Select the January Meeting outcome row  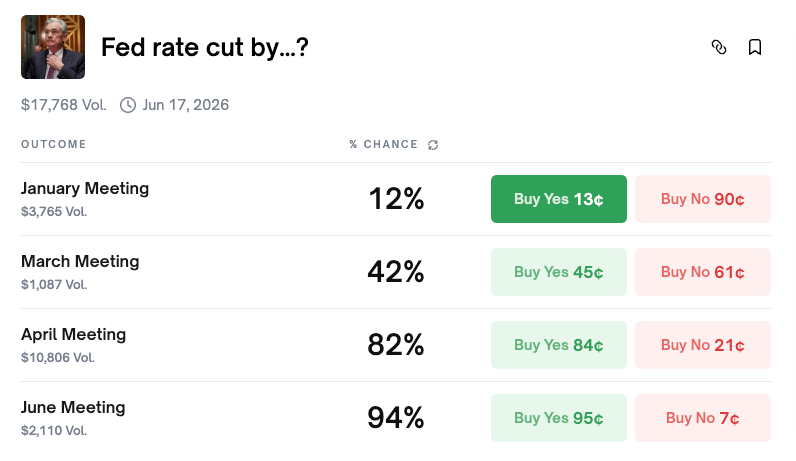point(85,189)
